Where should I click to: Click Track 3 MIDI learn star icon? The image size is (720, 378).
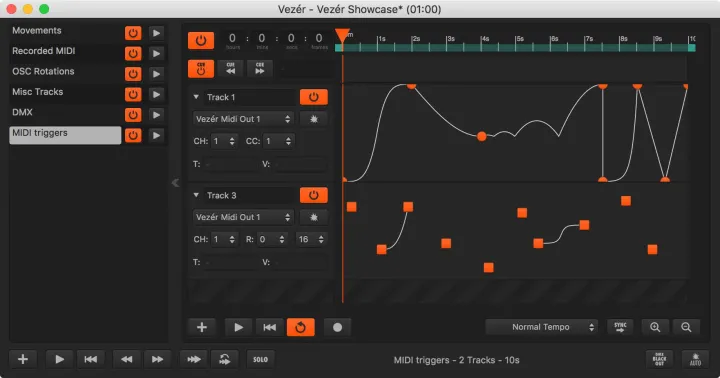[x=314, y=217]
